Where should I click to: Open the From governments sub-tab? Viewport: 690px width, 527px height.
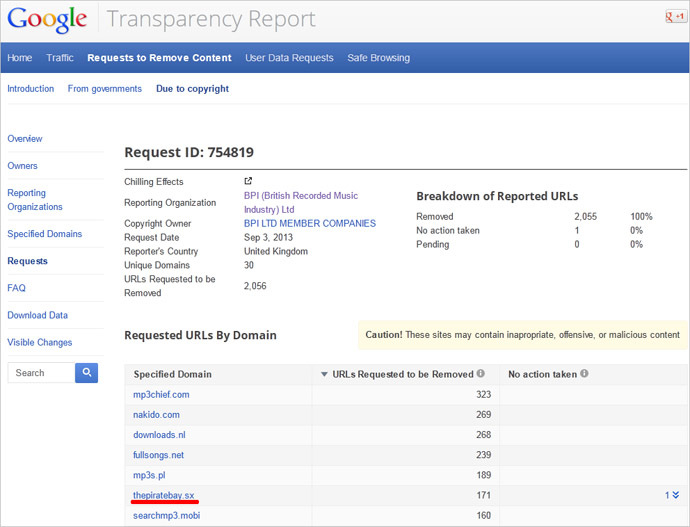point(105,88)
